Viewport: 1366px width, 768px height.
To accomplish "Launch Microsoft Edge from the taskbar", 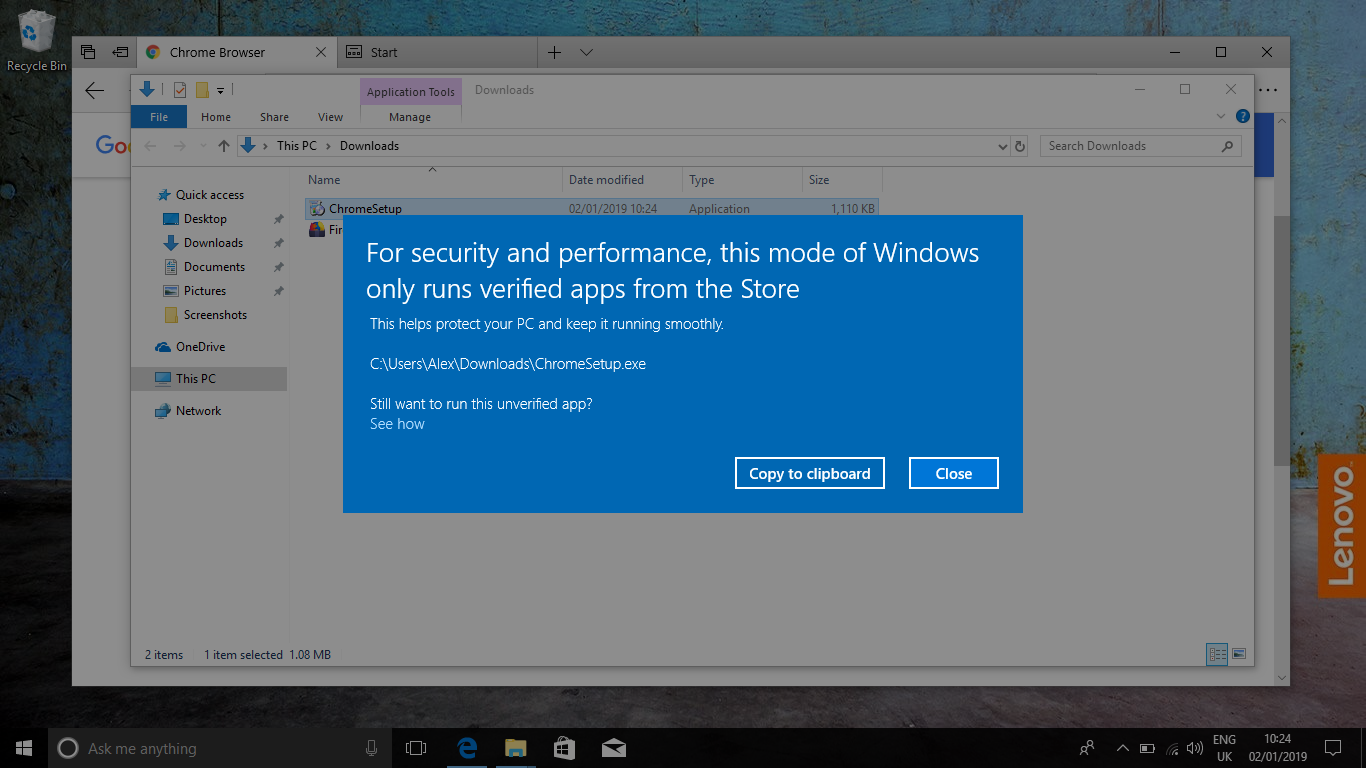I will tap(467, 747).
